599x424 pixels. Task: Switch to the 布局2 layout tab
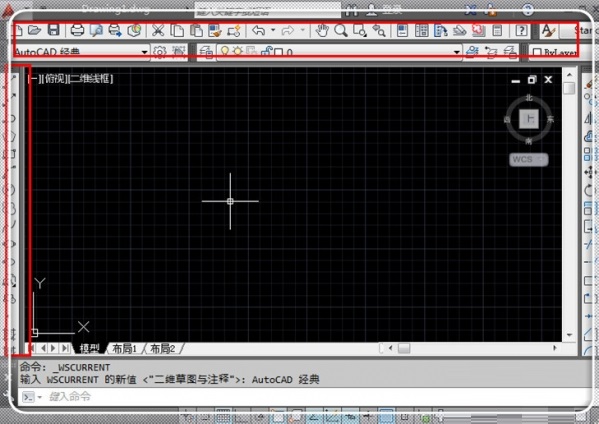[162, 348]
